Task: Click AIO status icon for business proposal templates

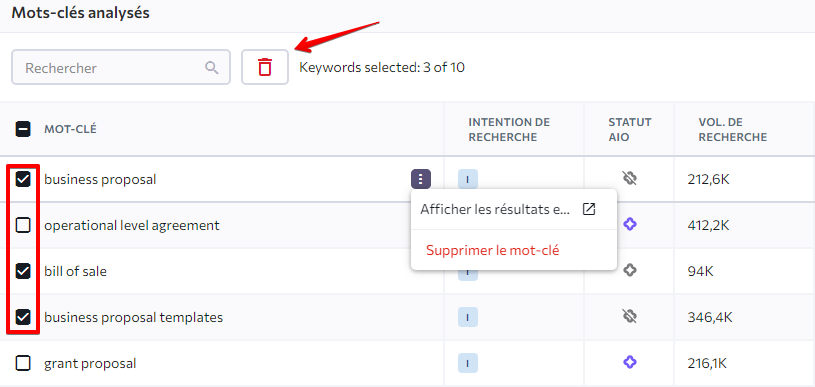Action: click(629, 316)
